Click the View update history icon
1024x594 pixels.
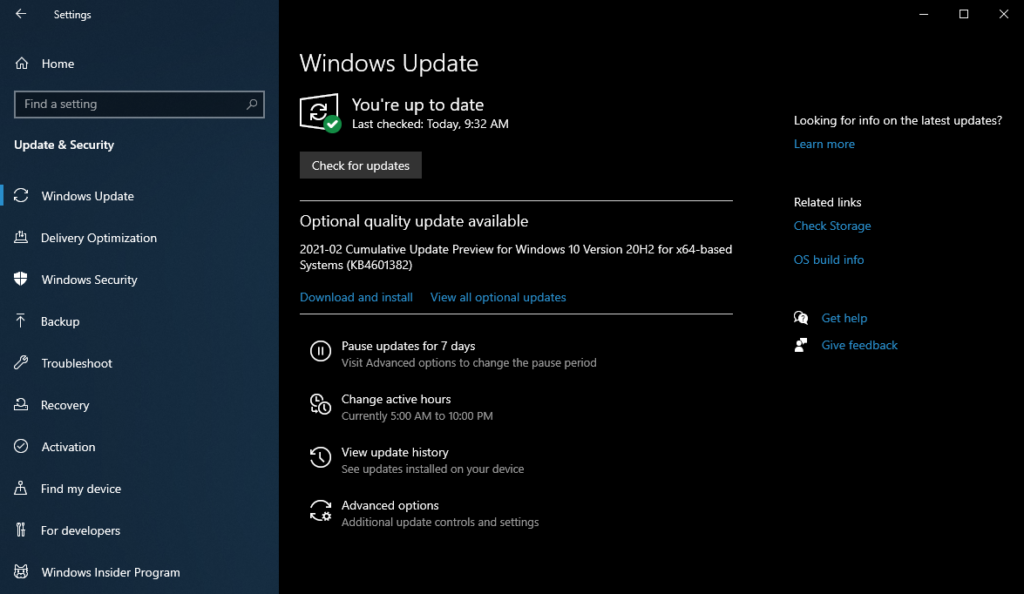(320, 457)
